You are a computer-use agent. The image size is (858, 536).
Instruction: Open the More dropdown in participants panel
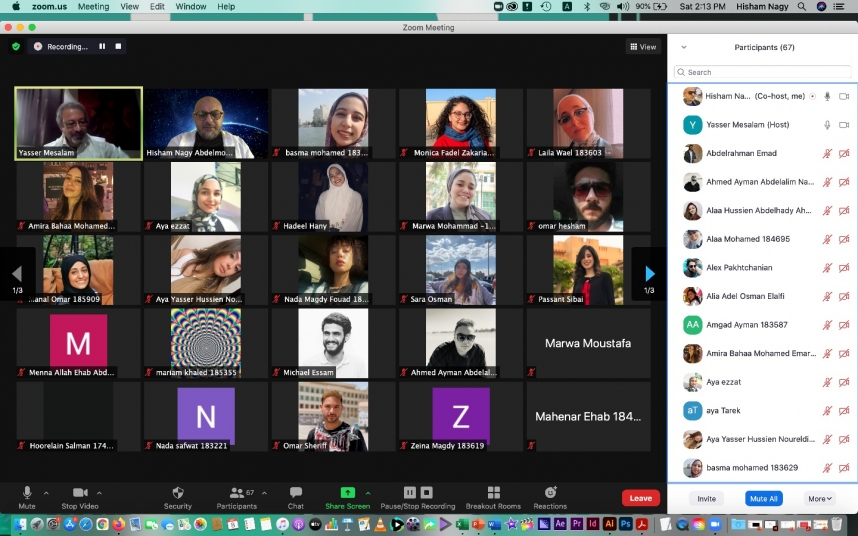[x=820, y=498]
